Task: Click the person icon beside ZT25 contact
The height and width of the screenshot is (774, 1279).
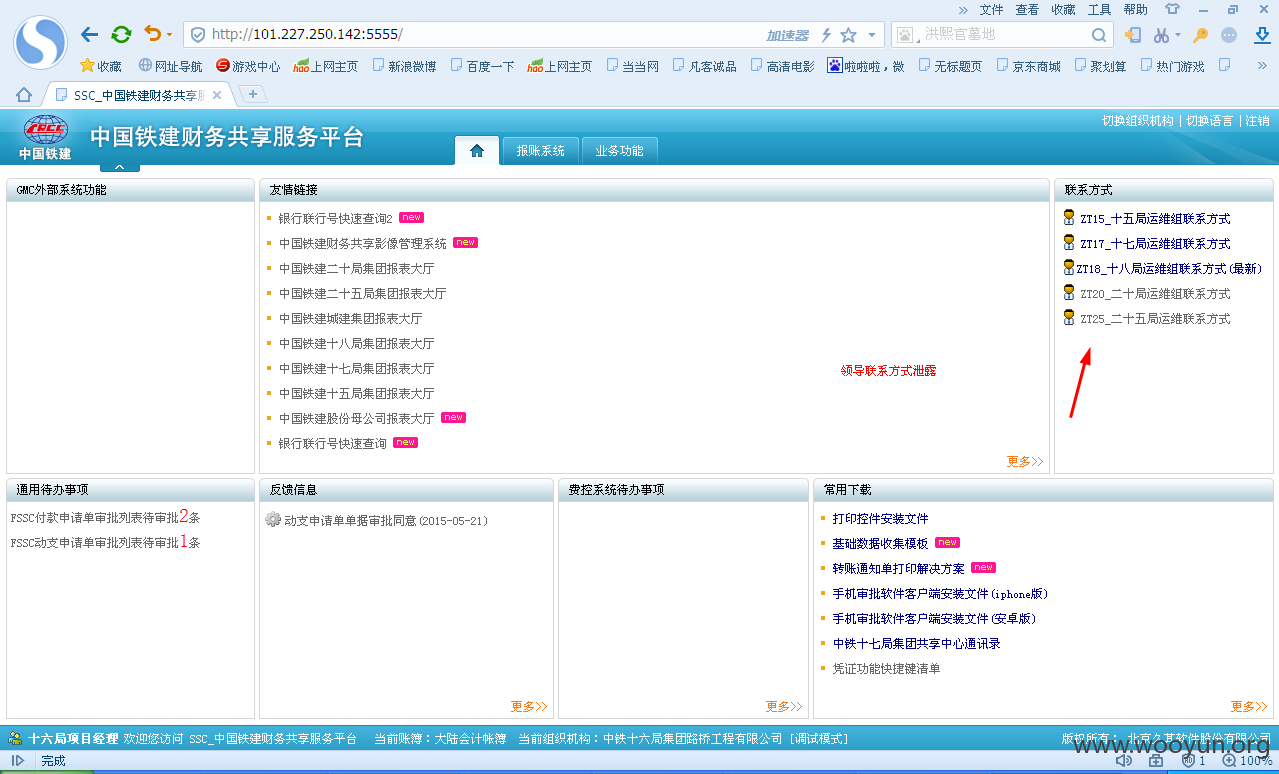Action: [x=1069, y=318]
